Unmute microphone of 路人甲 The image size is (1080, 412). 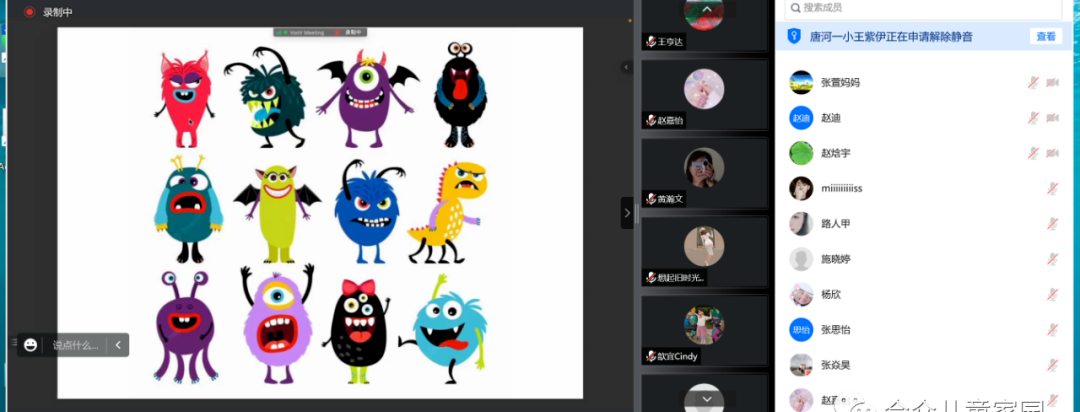[1052, 224]
